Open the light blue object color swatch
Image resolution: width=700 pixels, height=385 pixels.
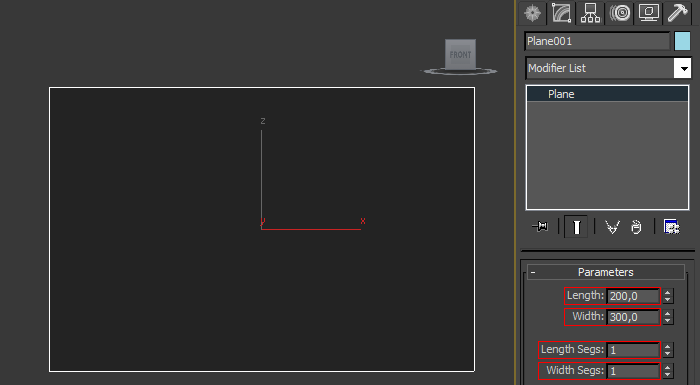682,41
